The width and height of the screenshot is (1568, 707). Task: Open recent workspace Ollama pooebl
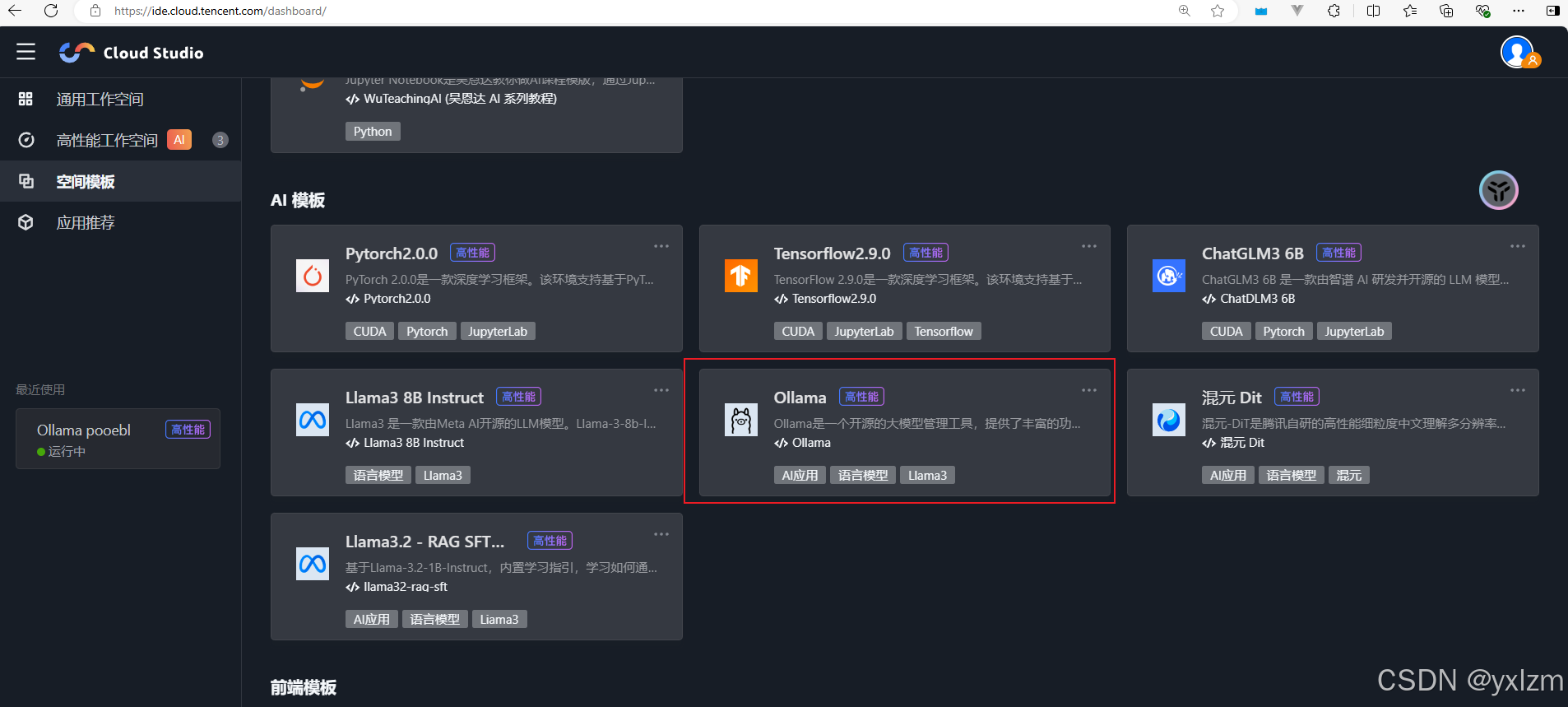click(118, 439)
